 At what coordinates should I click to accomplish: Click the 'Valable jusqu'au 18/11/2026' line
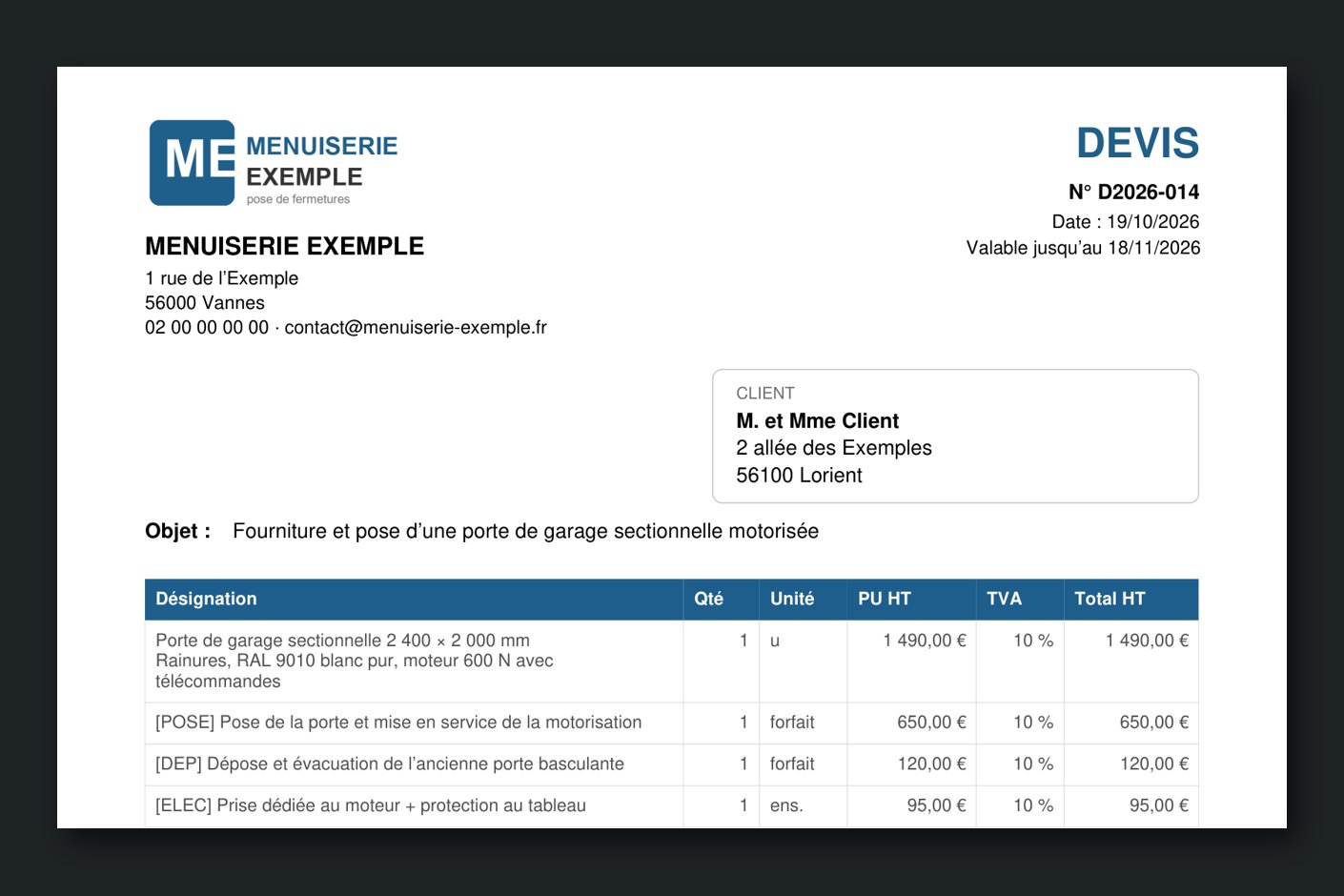point(1083,248)
